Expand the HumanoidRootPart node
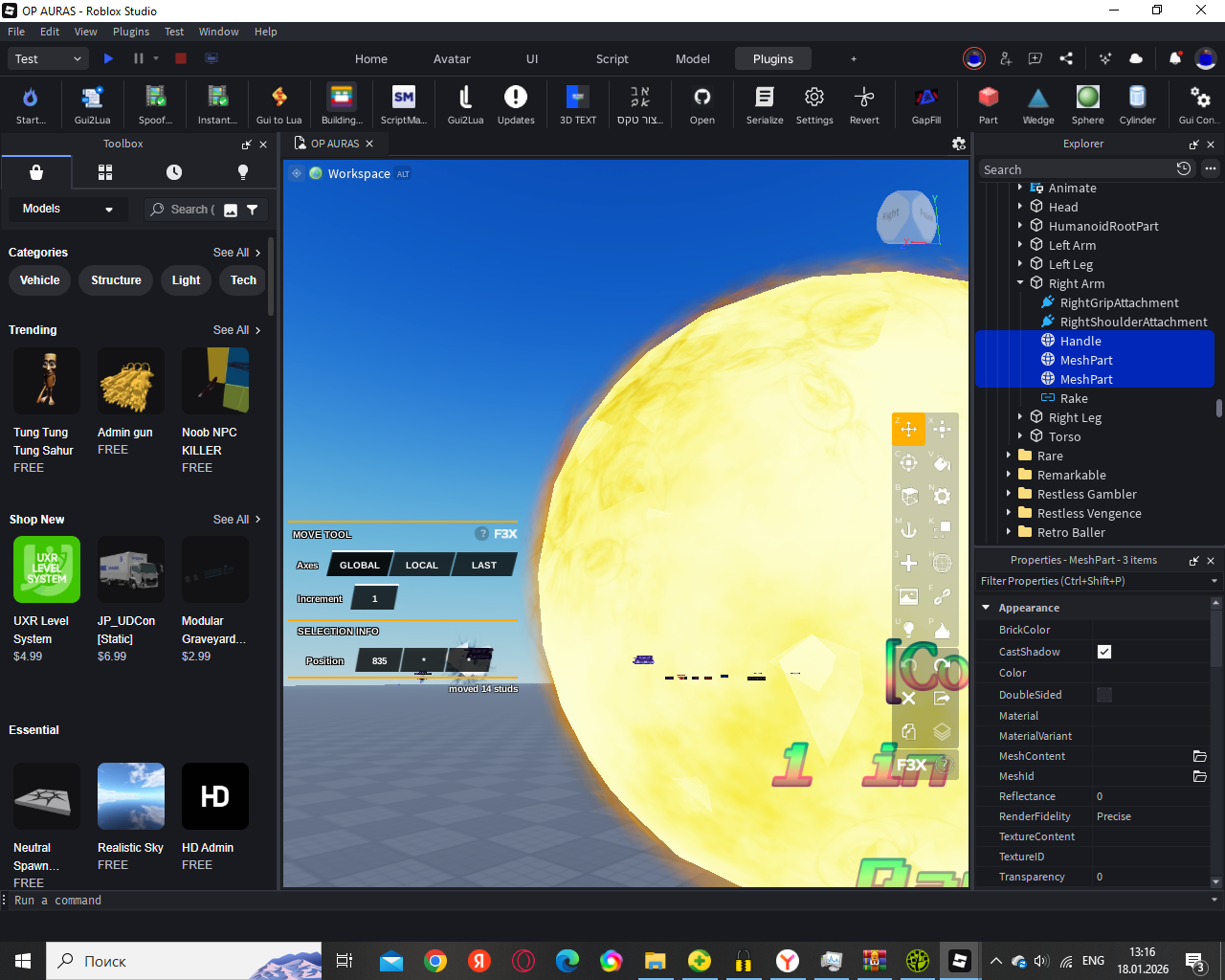1225x980 pixels. pos(1021,226)
